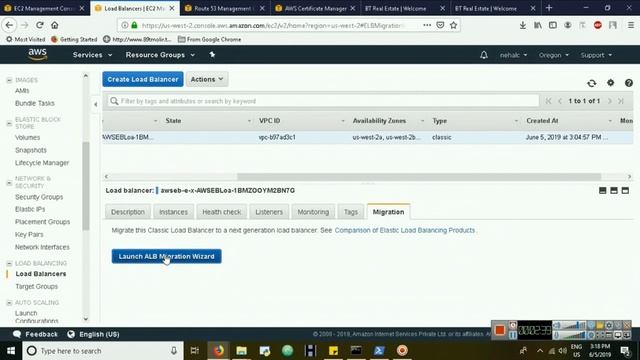Collapse the Auto Scaling sidebar section

(9, 302)
